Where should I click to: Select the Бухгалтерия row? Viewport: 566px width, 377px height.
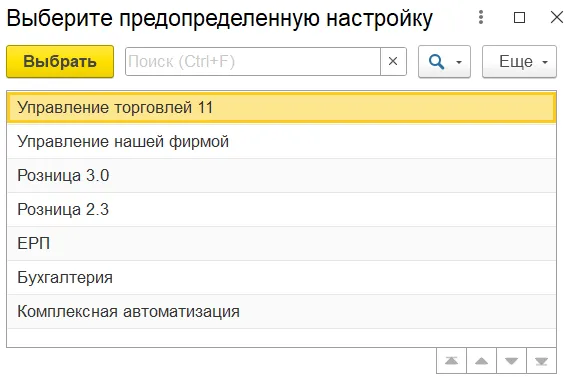point(282,277)
